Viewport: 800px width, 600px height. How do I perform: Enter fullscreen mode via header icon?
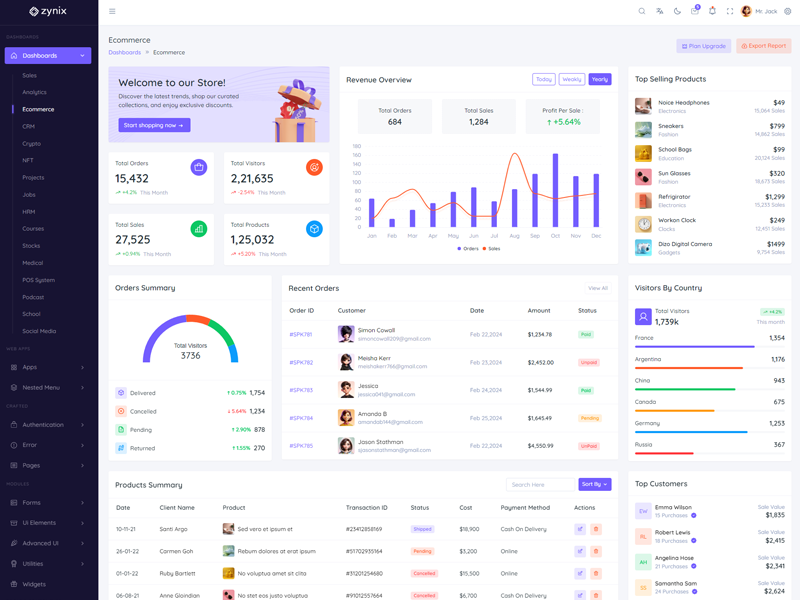(x=730, y=11)
